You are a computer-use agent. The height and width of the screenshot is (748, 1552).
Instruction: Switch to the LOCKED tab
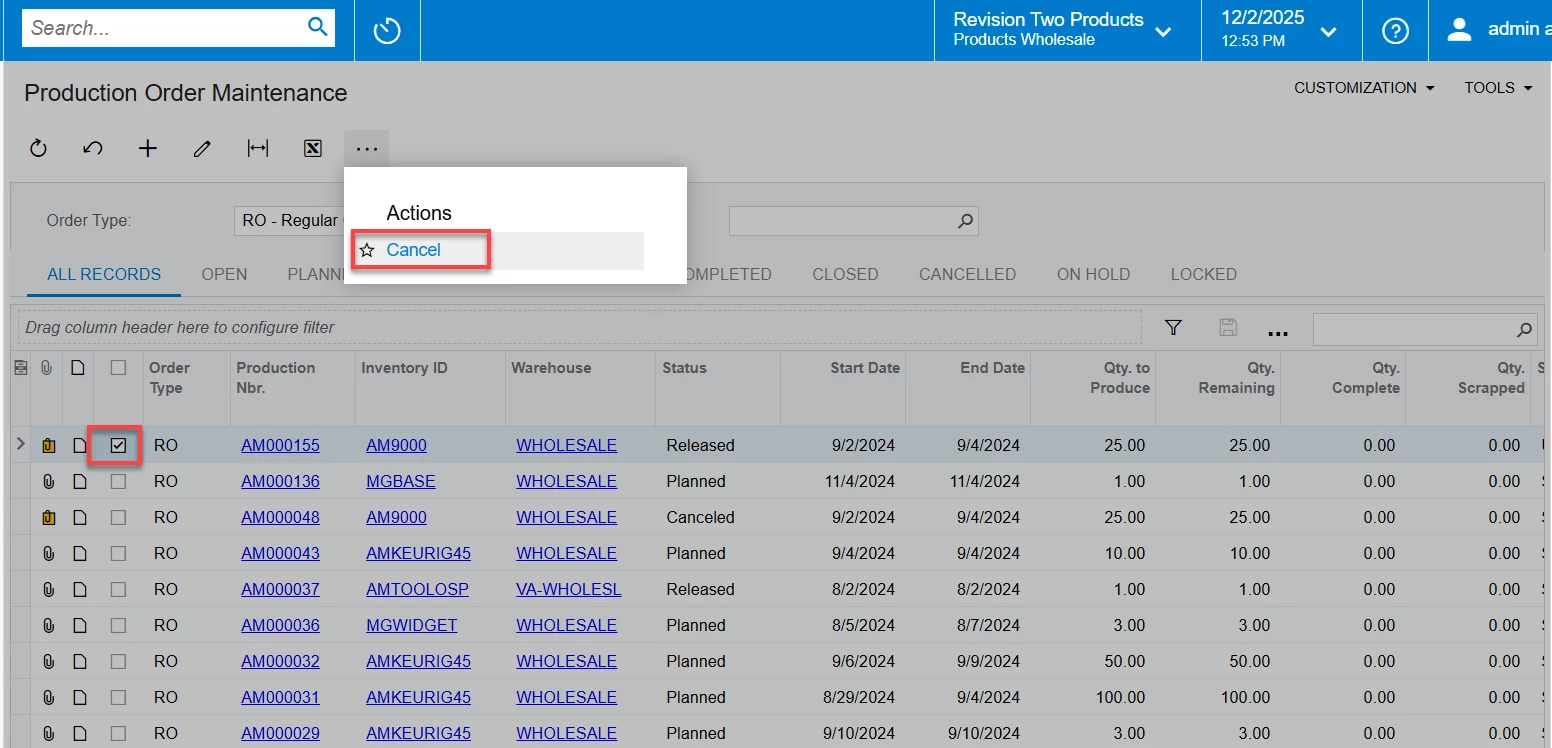pyautogui.click(x=1203, y=274)
